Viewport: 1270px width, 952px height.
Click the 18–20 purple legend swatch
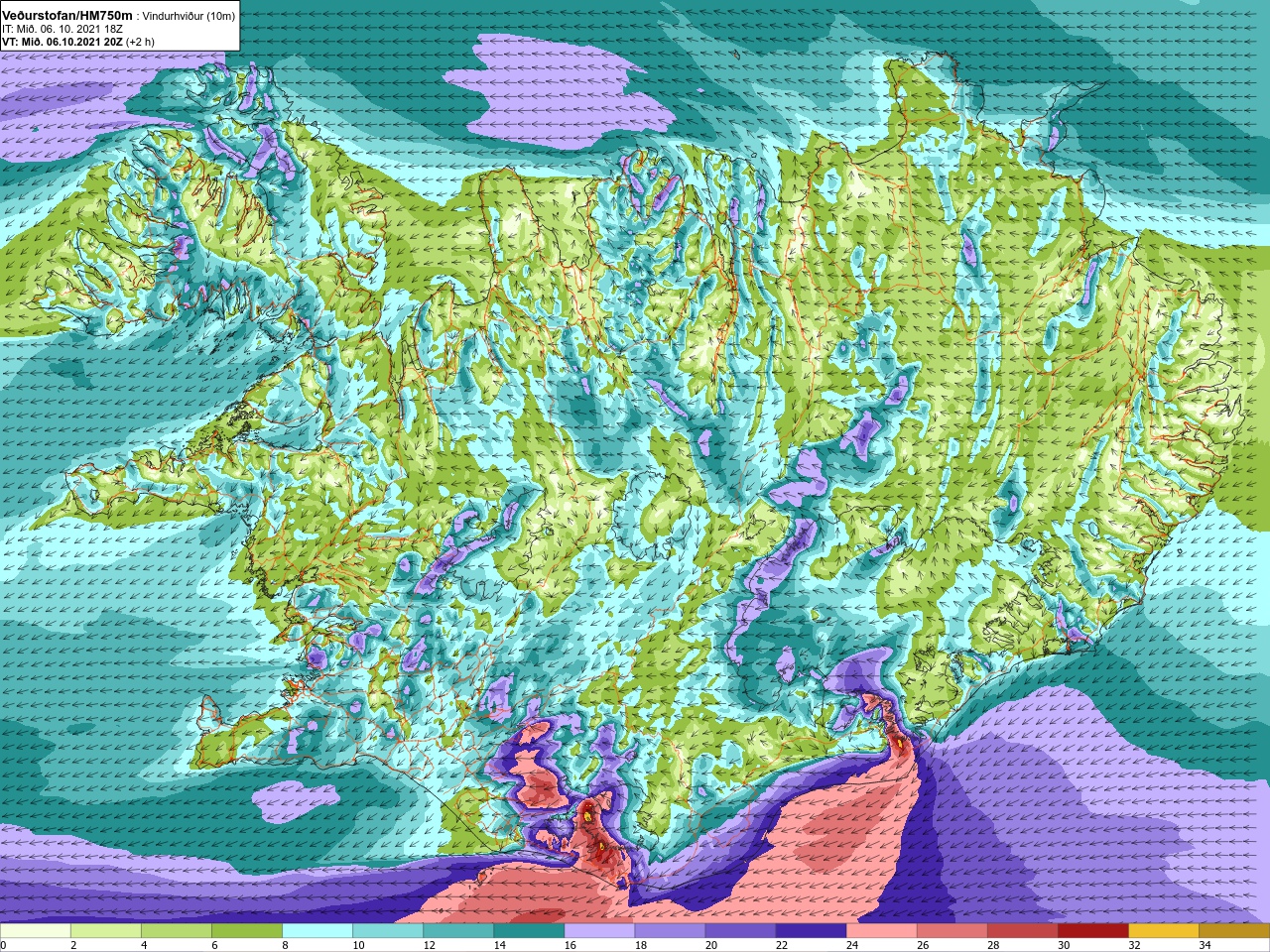(670, 931)
